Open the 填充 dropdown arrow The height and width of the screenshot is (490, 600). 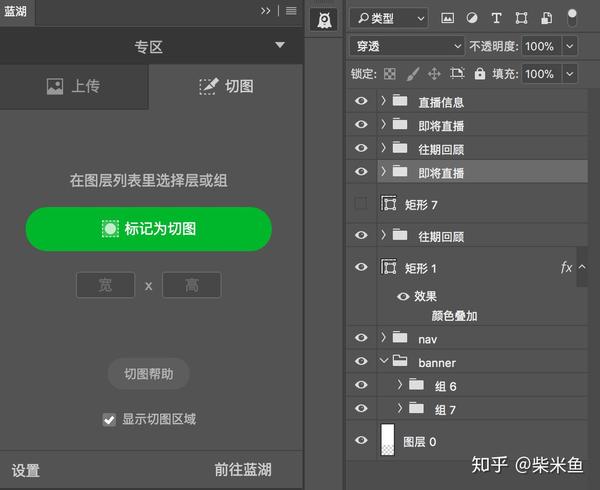click(x=570, y=73)
